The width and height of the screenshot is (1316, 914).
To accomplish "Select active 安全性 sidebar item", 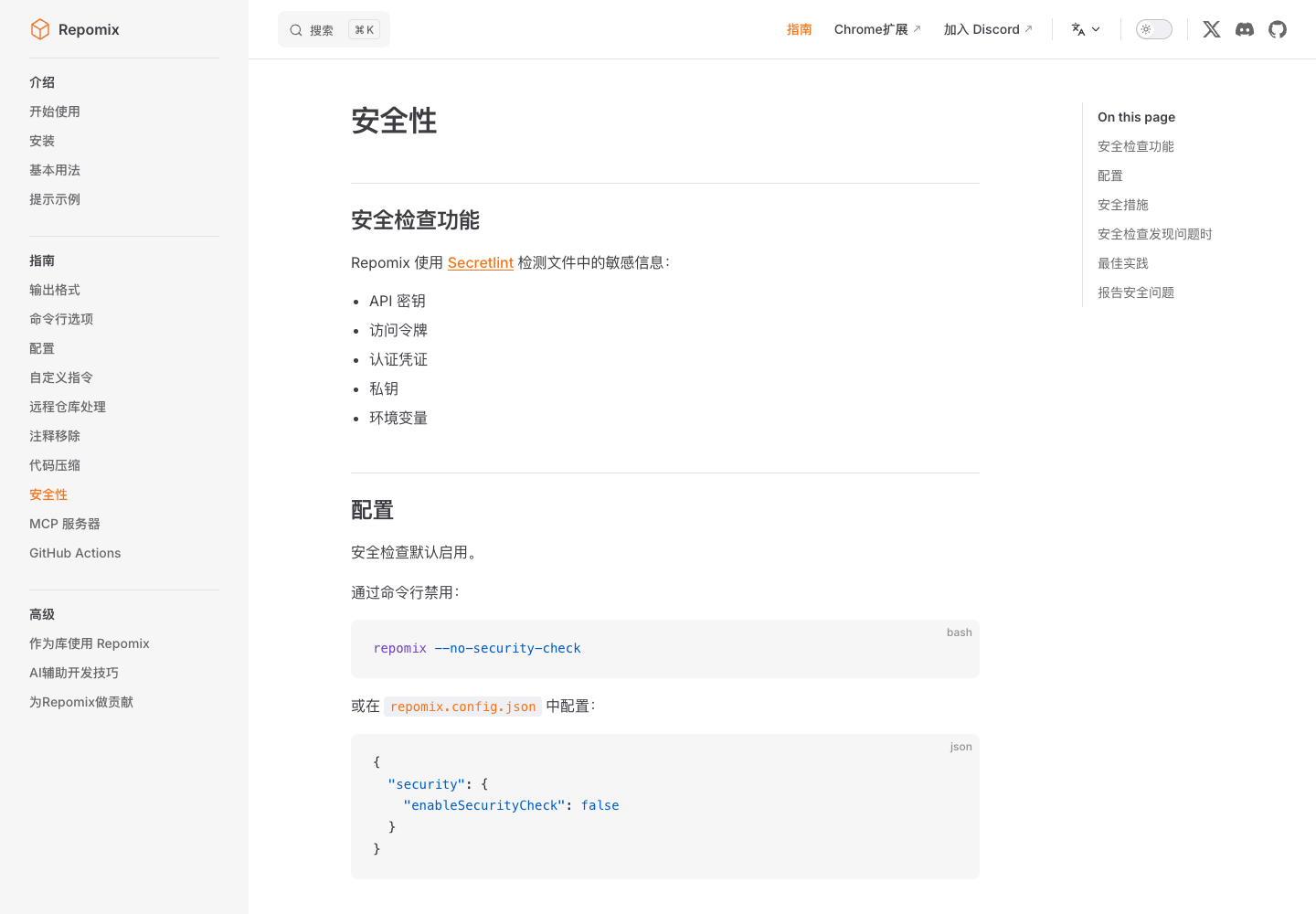I will (x=48, y=494).
